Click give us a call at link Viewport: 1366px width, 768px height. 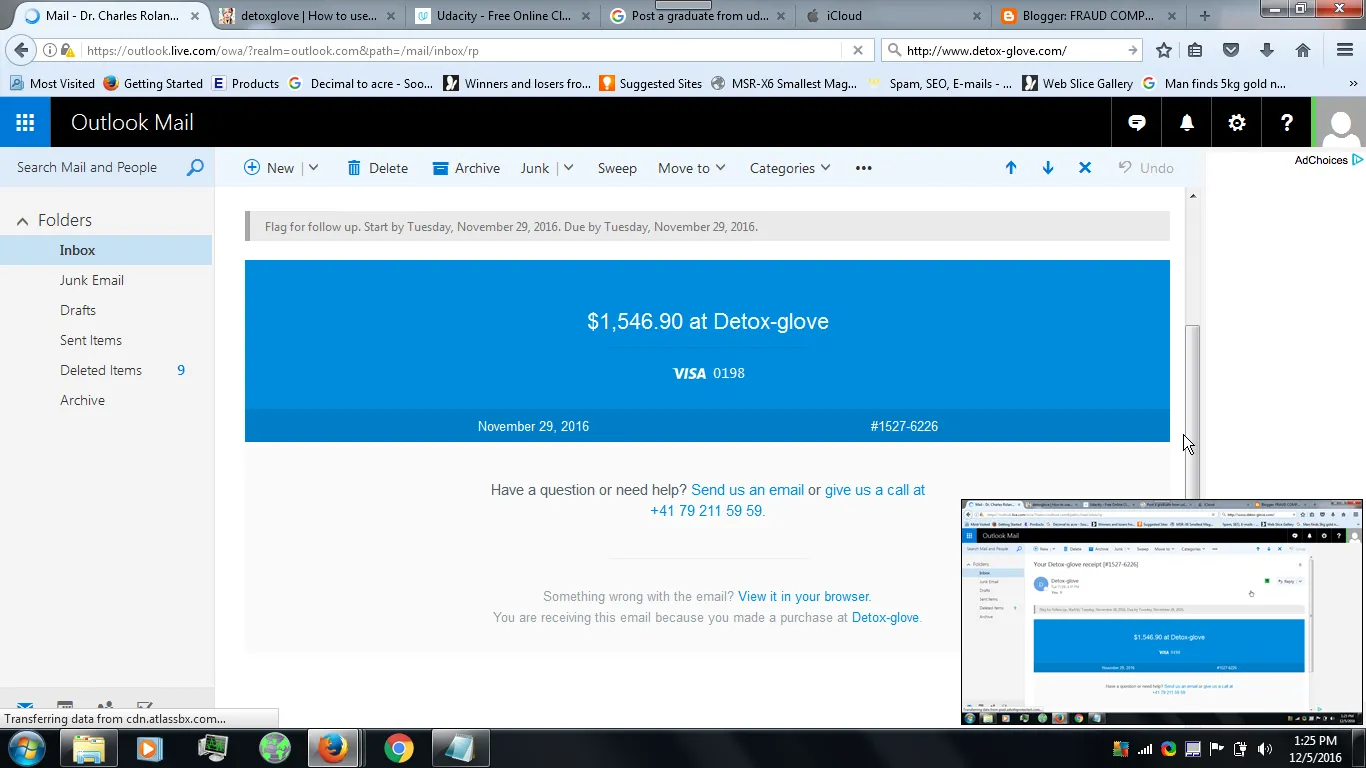[875, 490]
